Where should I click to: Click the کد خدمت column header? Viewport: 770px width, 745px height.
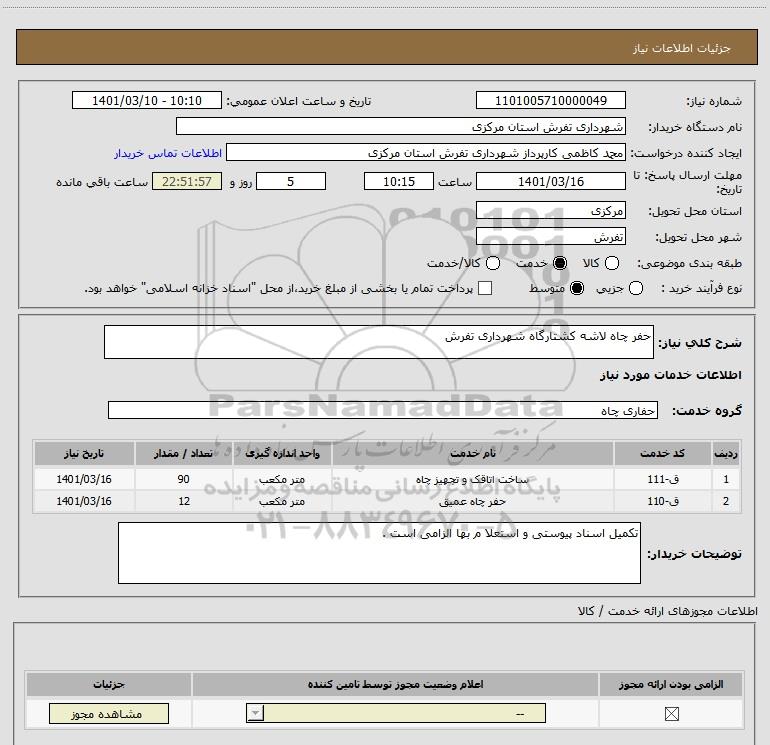662,453
